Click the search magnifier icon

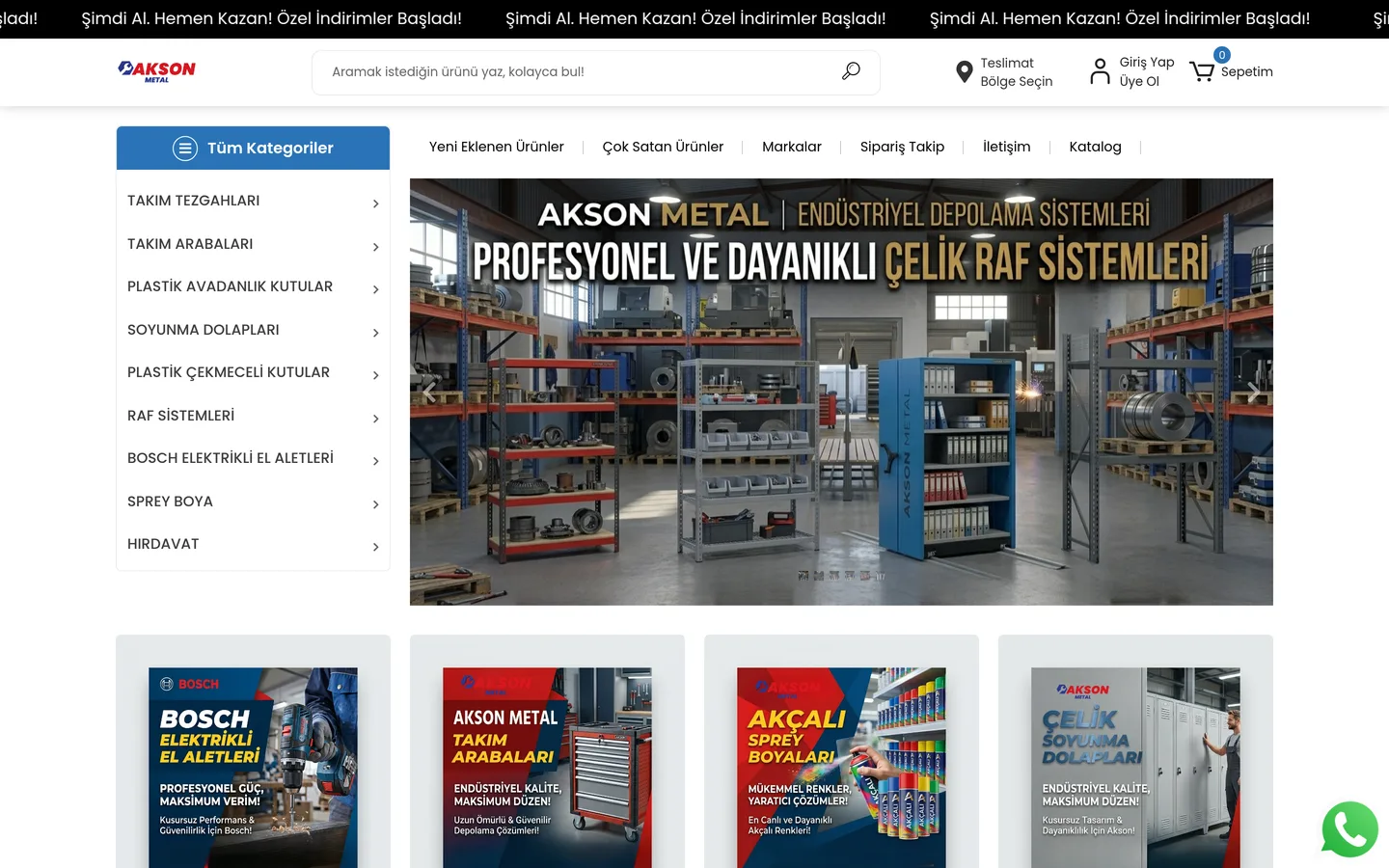tap(851, 71)
